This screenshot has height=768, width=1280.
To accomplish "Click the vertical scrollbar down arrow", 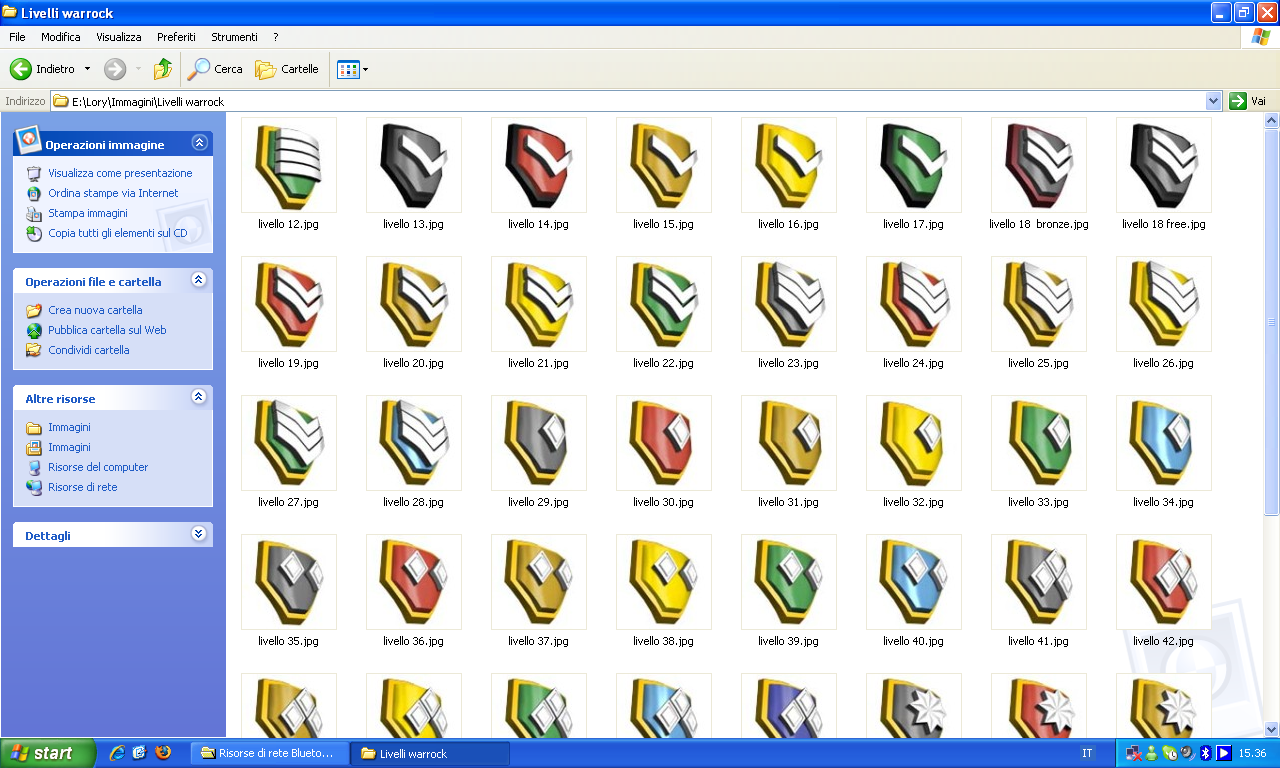I will point(1272,729).
